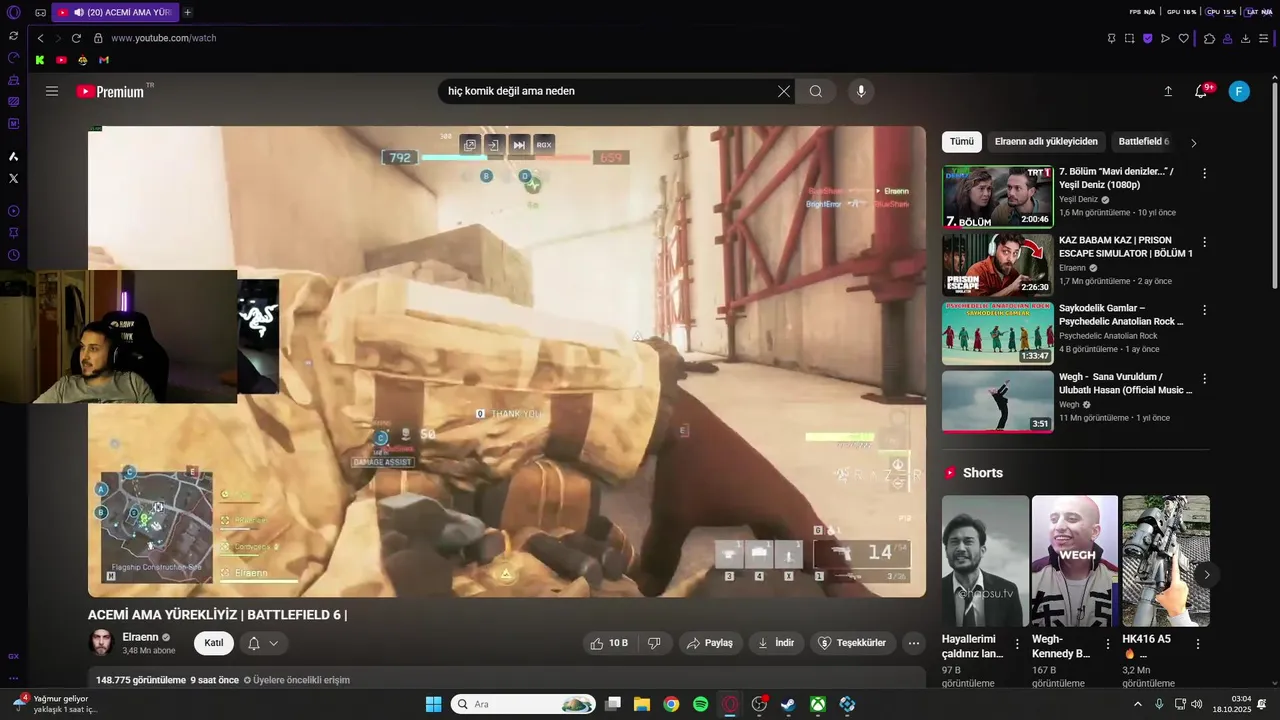
Task: Open more actions menu under video
Action: [x=913, y=643]
